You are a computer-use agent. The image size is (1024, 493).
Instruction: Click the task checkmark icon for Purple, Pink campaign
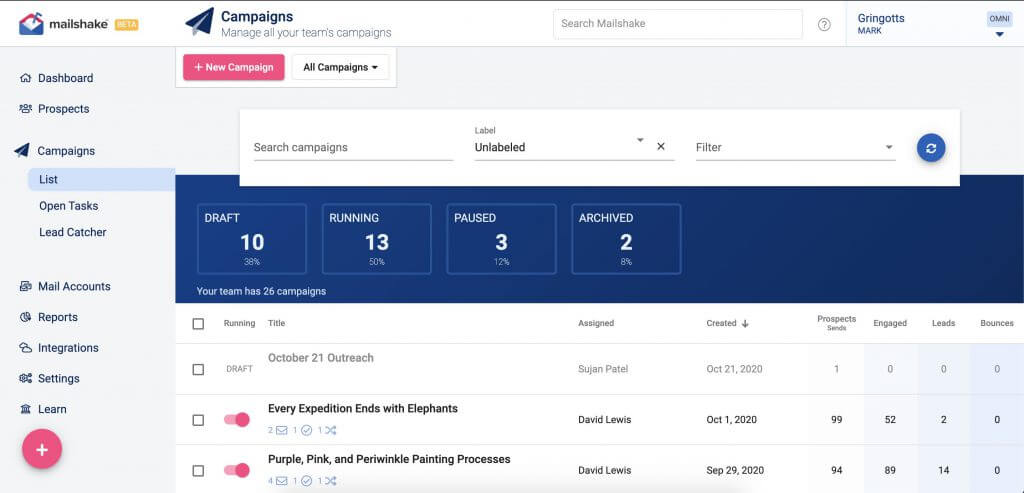click(306, 481)
